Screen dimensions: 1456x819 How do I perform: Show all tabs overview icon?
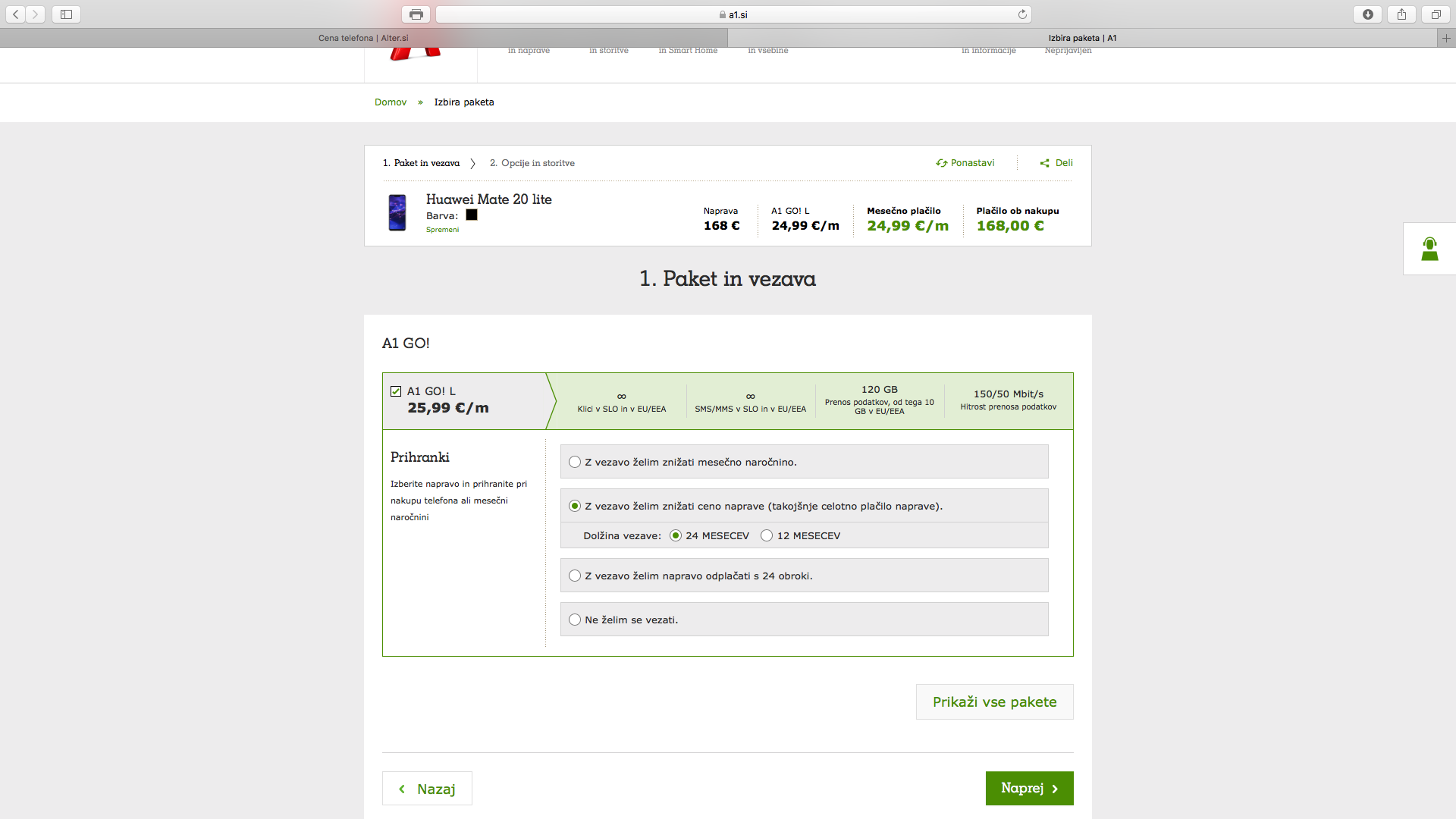click(1436, 14)
